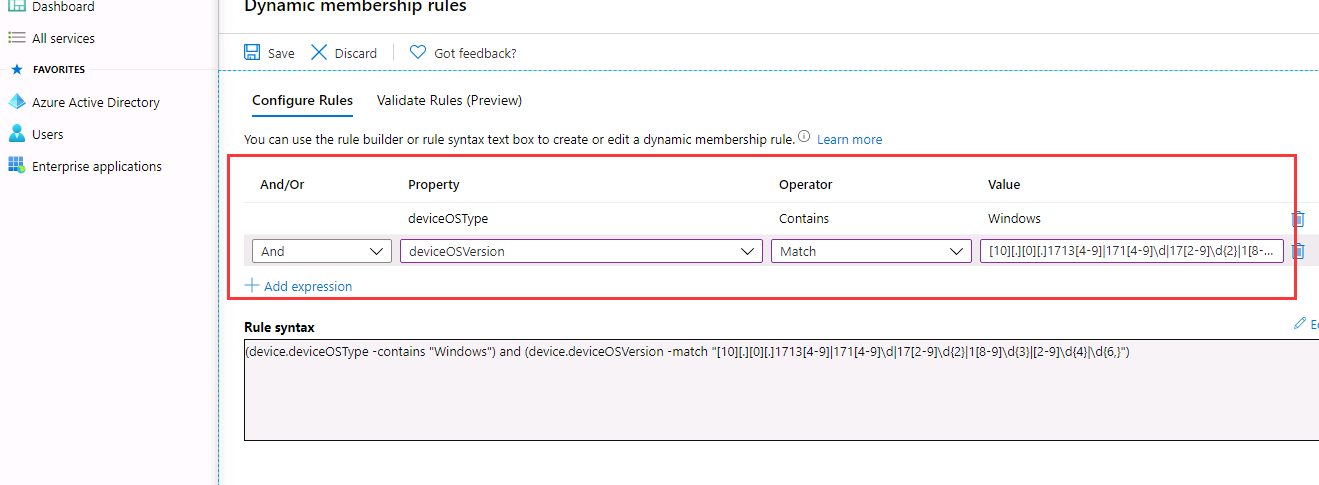1319x485 pixels.
Task: Open the Learn more link
Action: click(x=849, y=139)
